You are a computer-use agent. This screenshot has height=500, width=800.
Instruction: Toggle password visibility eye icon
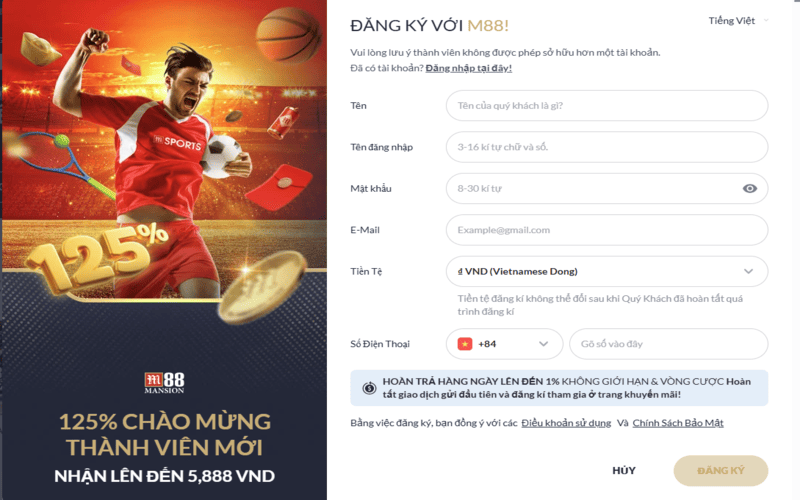click(749, 189)
